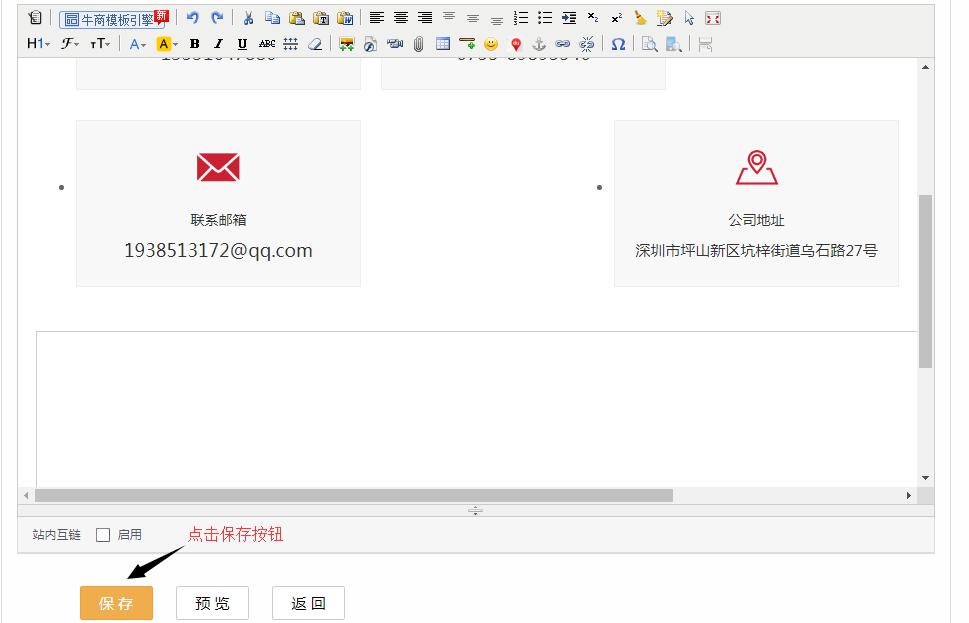Toggle fullscreen editor mode
The height and width of the screenshot is (623, 969).
coord(713,18)
